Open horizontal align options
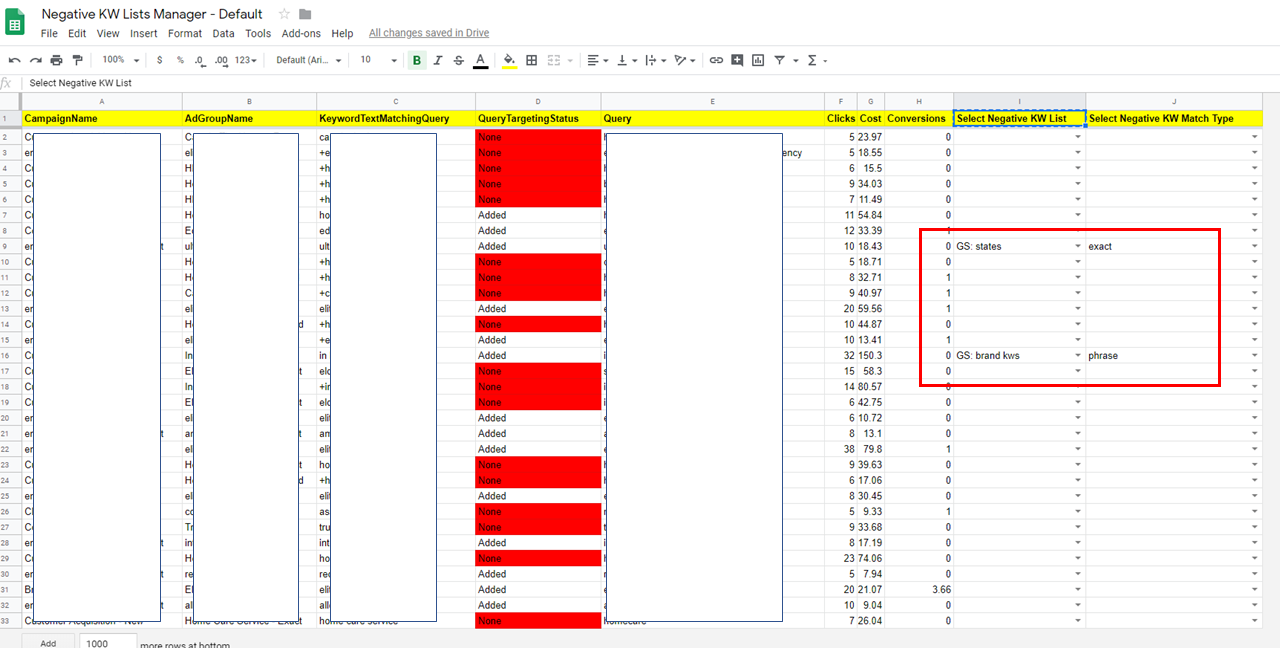The image size is (1280, 648). pyautogui.click(x=597, y=60)
